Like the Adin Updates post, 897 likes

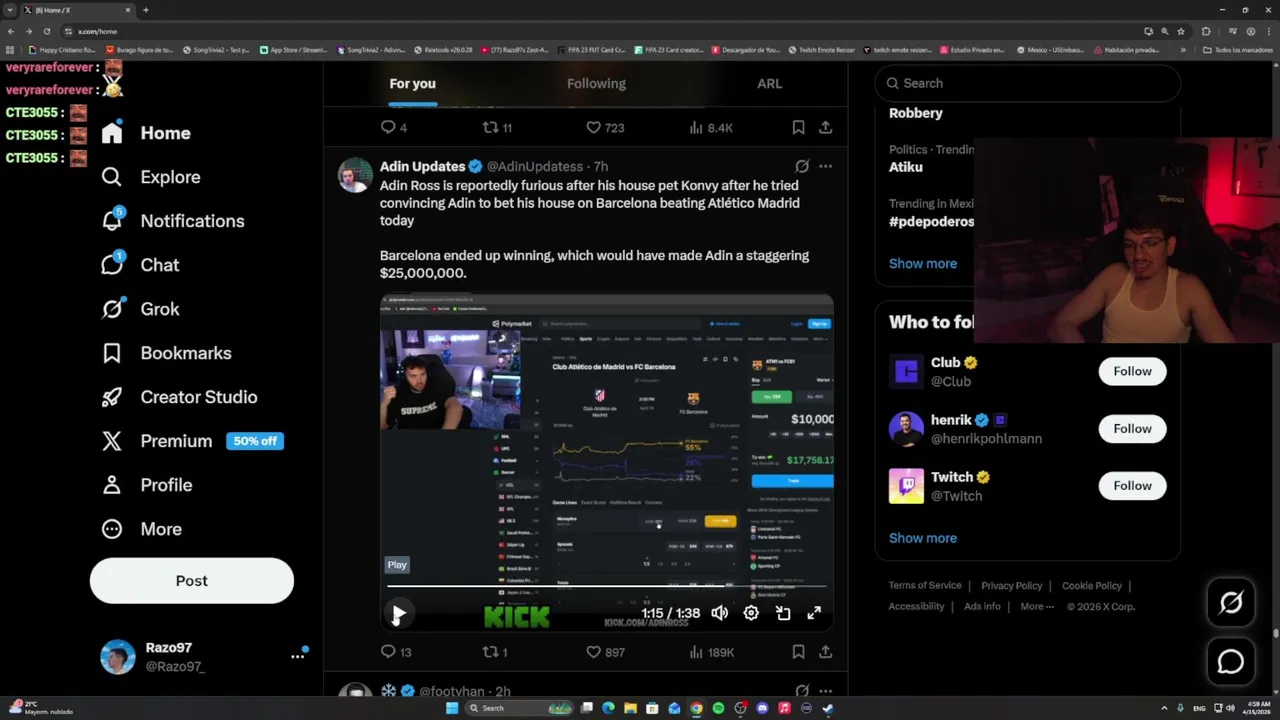coord(604,652)
